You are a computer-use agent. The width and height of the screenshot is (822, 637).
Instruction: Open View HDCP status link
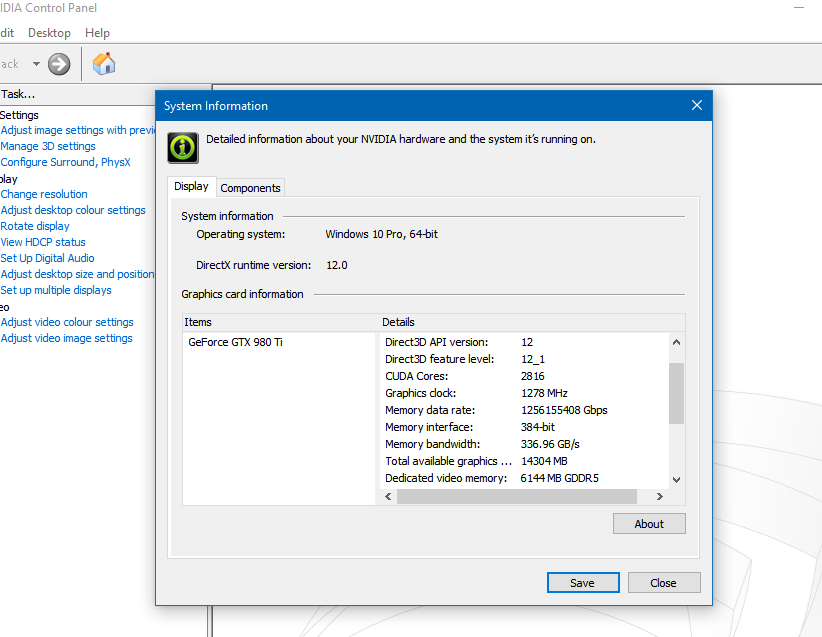tap(43, 242)
